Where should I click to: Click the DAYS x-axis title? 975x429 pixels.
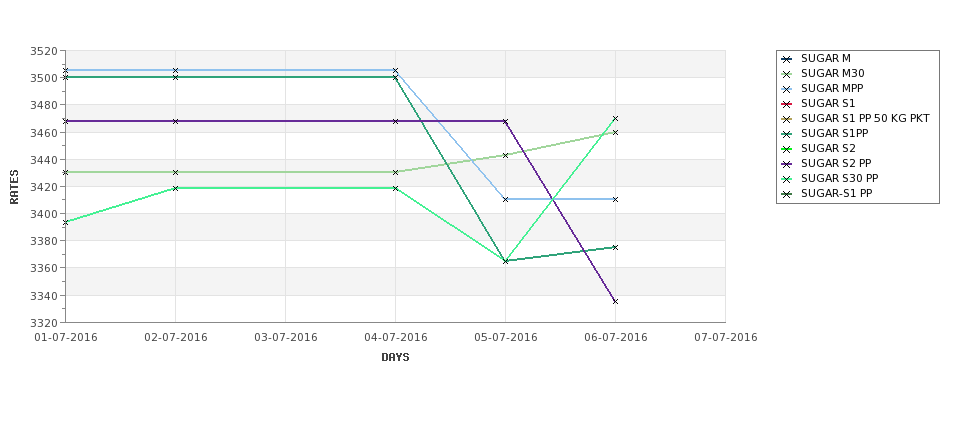[x=395, y=357]
